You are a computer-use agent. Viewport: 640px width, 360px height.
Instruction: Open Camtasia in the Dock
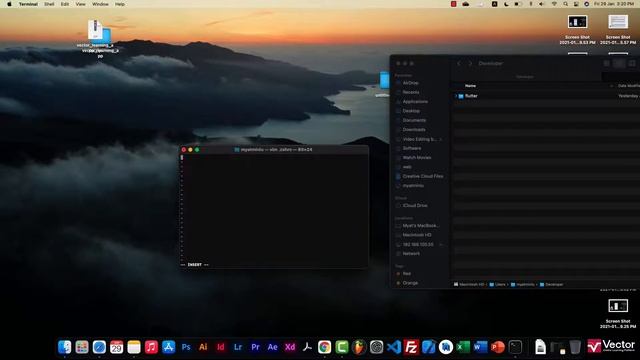(342, 347)
